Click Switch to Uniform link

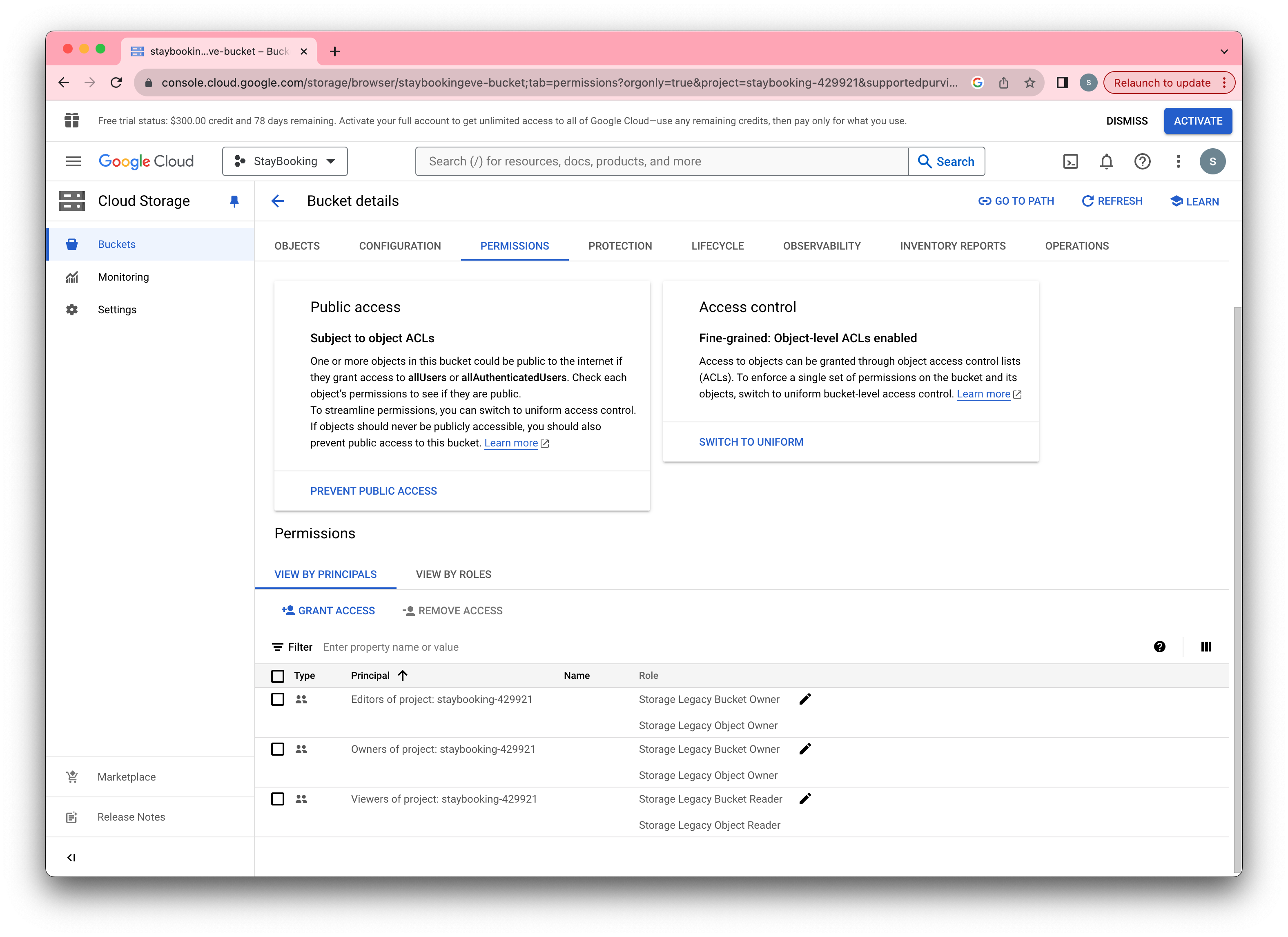pos(751,442)
